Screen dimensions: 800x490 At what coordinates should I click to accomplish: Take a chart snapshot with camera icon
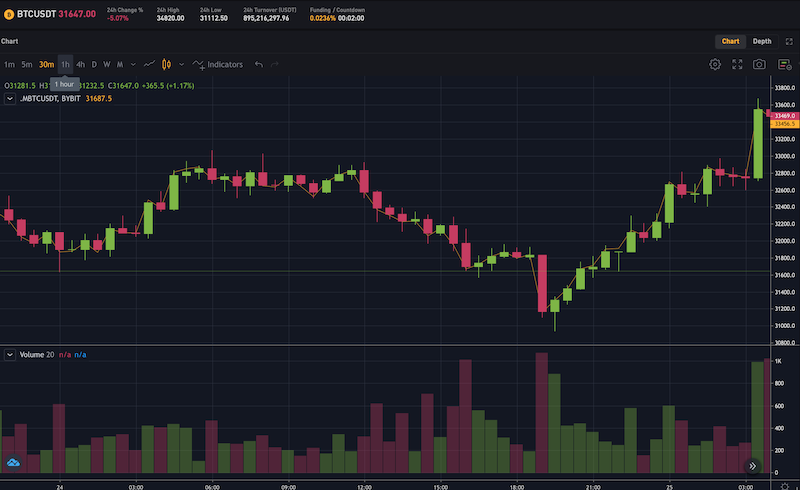pyautogui.click(x=760, y=64)
